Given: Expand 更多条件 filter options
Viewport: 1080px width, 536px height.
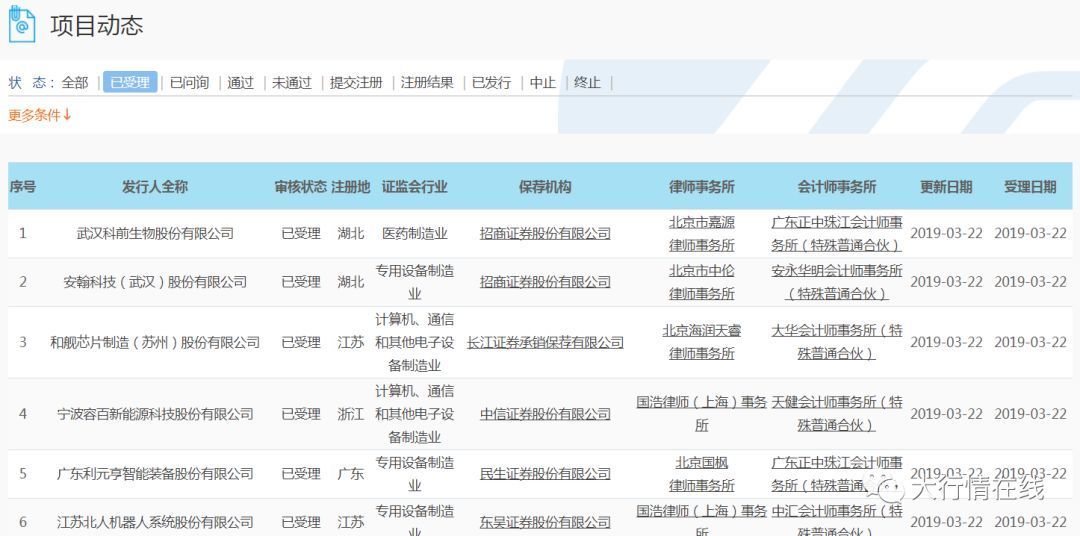Looking at the screenshot, I should pos(40,115).
